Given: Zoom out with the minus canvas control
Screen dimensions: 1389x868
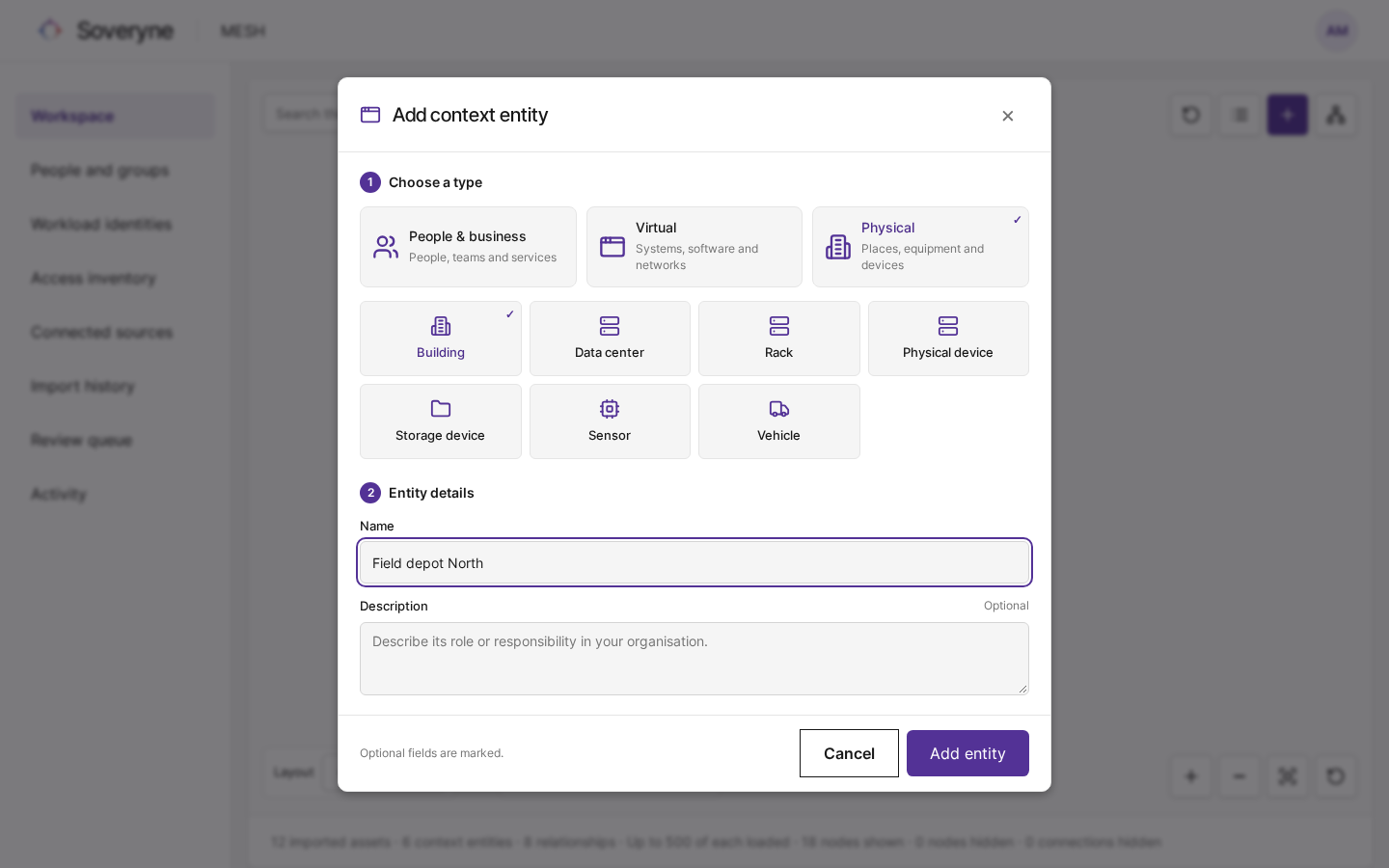Looking at the screenshot, I should pos(1239,776).
